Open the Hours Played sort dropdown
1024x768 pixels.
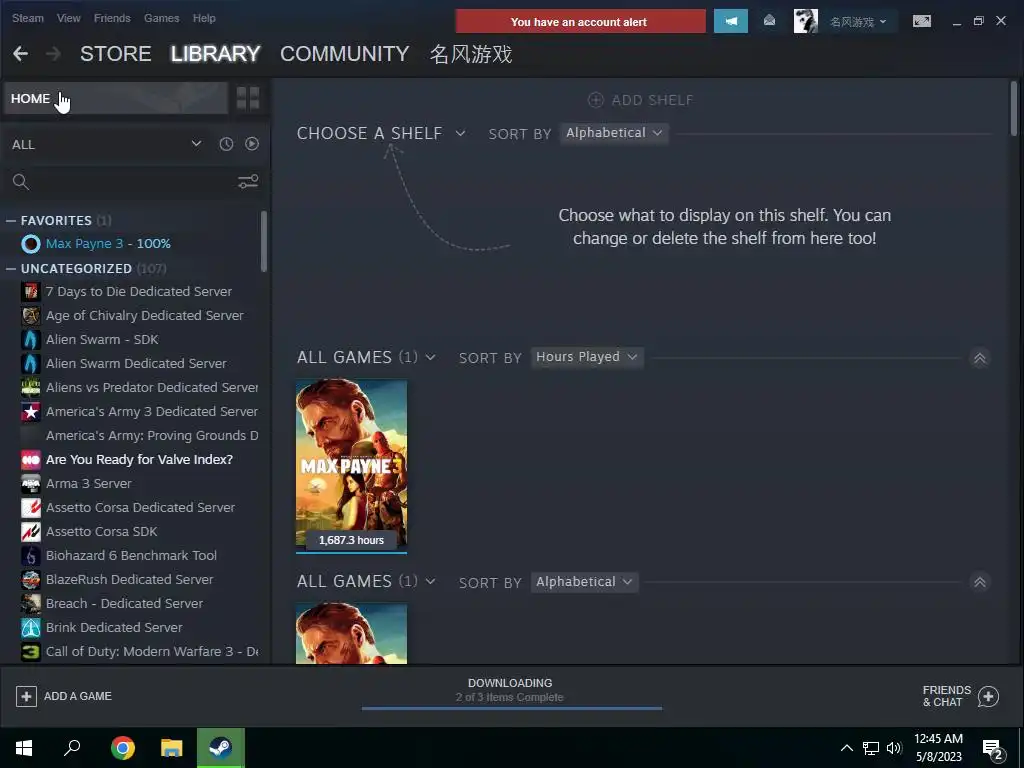586,357
